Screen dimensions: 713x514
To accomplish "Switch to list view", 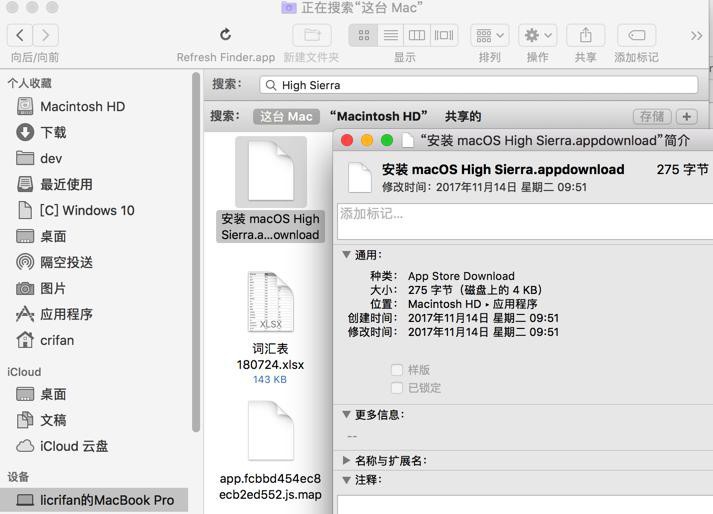I will (391, 35).
